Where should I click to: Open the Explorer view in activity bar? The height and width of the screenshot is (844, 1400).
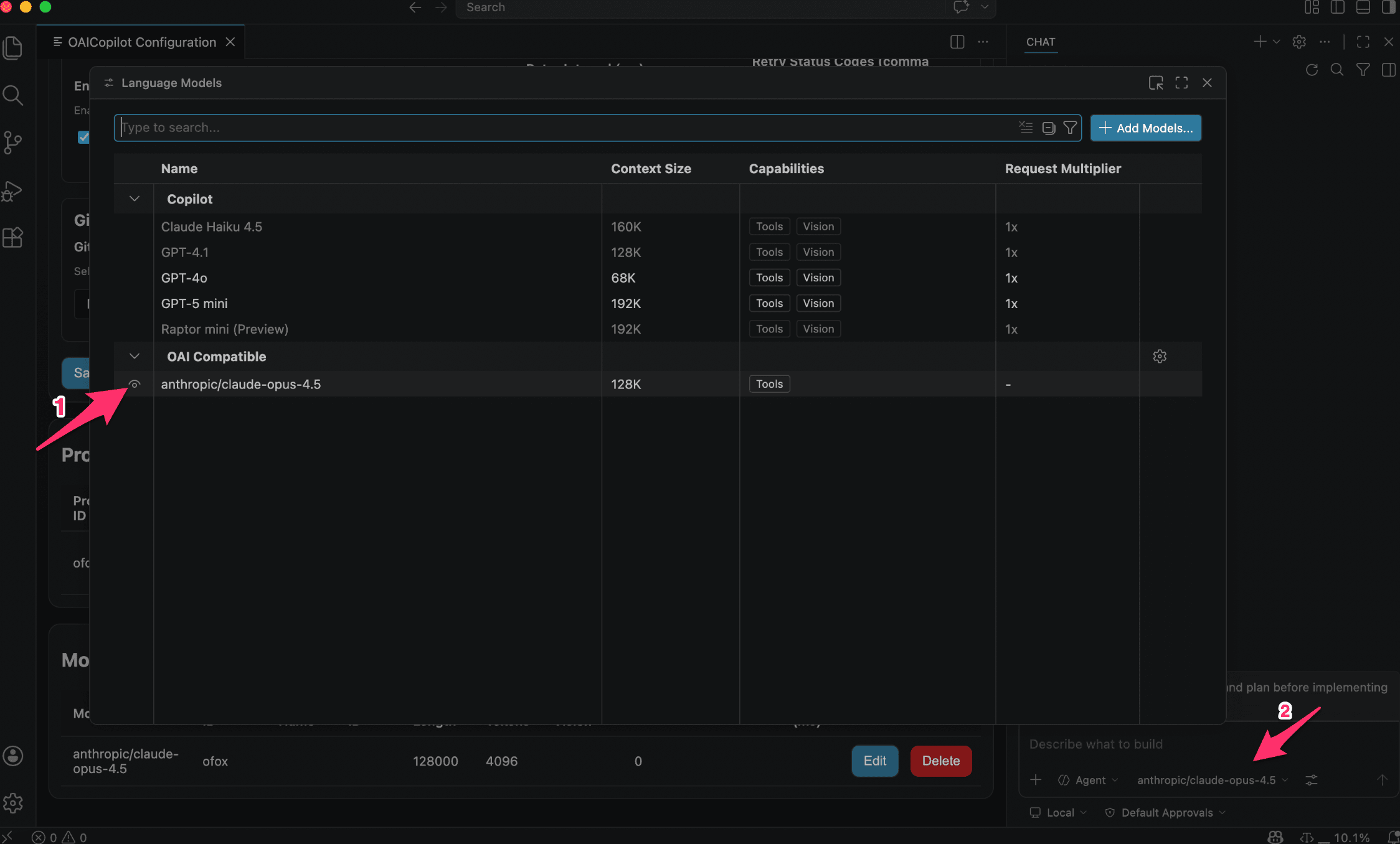pyautogui.click(x=13, y=48)
